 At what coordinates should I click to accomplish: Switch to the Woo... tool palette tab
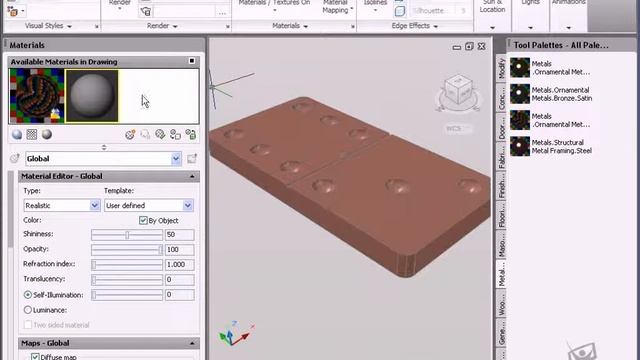pyautogui.click(x=501, y=304)
